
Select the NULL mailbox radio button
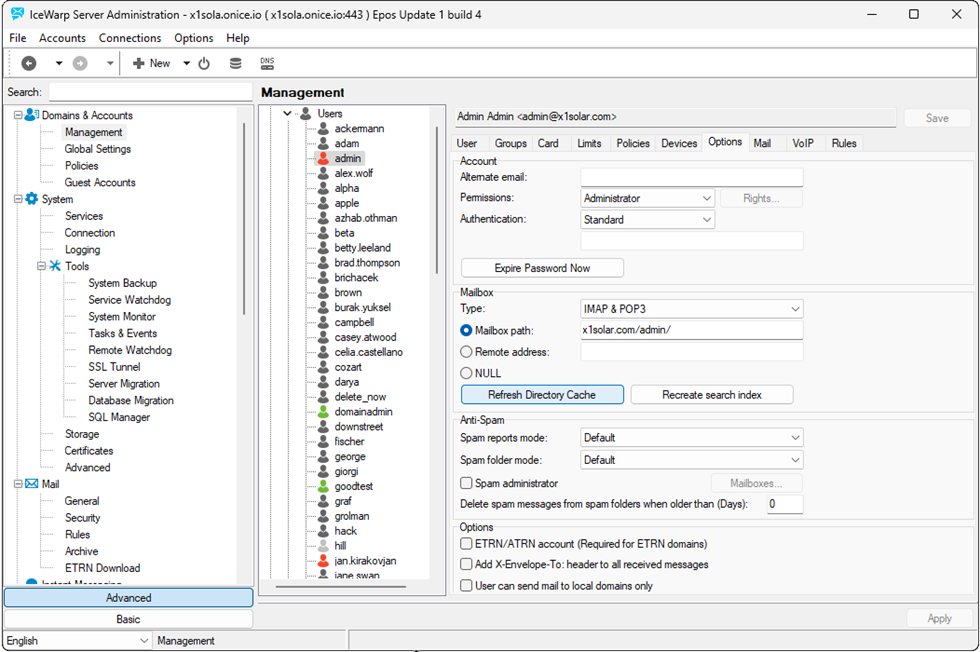tap(466, 373)
